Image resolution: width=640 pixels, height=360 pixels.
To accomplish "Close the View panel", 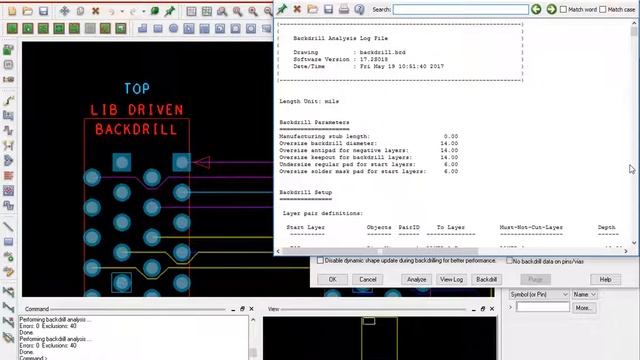I will click(492, 309).
